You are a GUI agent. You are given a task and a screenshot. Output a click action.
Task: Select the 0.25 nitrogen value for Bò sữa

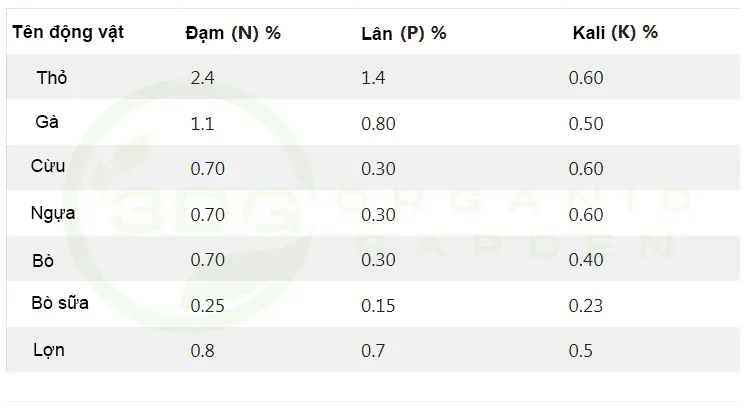(206, 305)
